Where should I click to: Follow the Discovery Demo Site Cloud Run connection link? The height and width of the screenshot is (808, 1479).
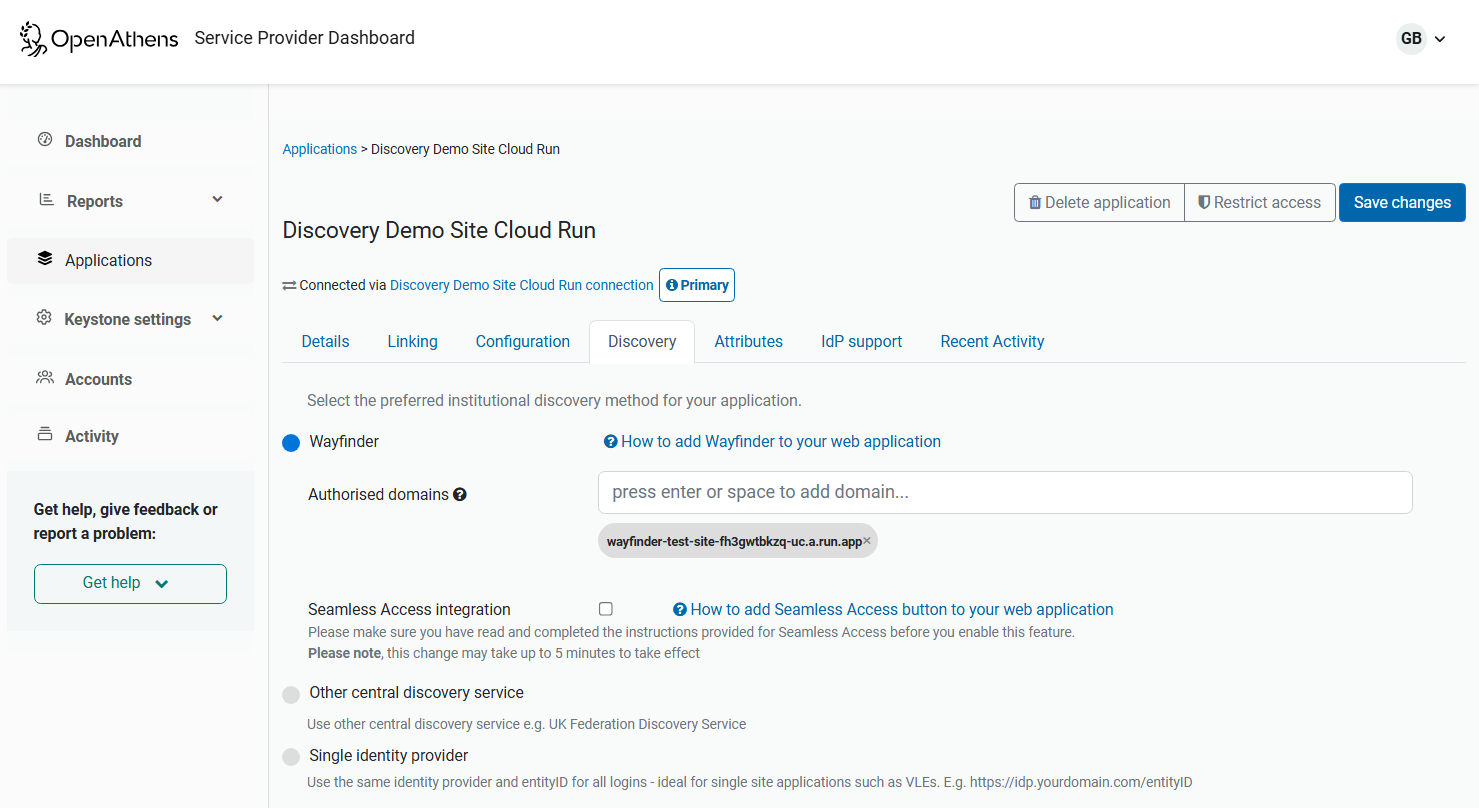click(x=520, y=285)
